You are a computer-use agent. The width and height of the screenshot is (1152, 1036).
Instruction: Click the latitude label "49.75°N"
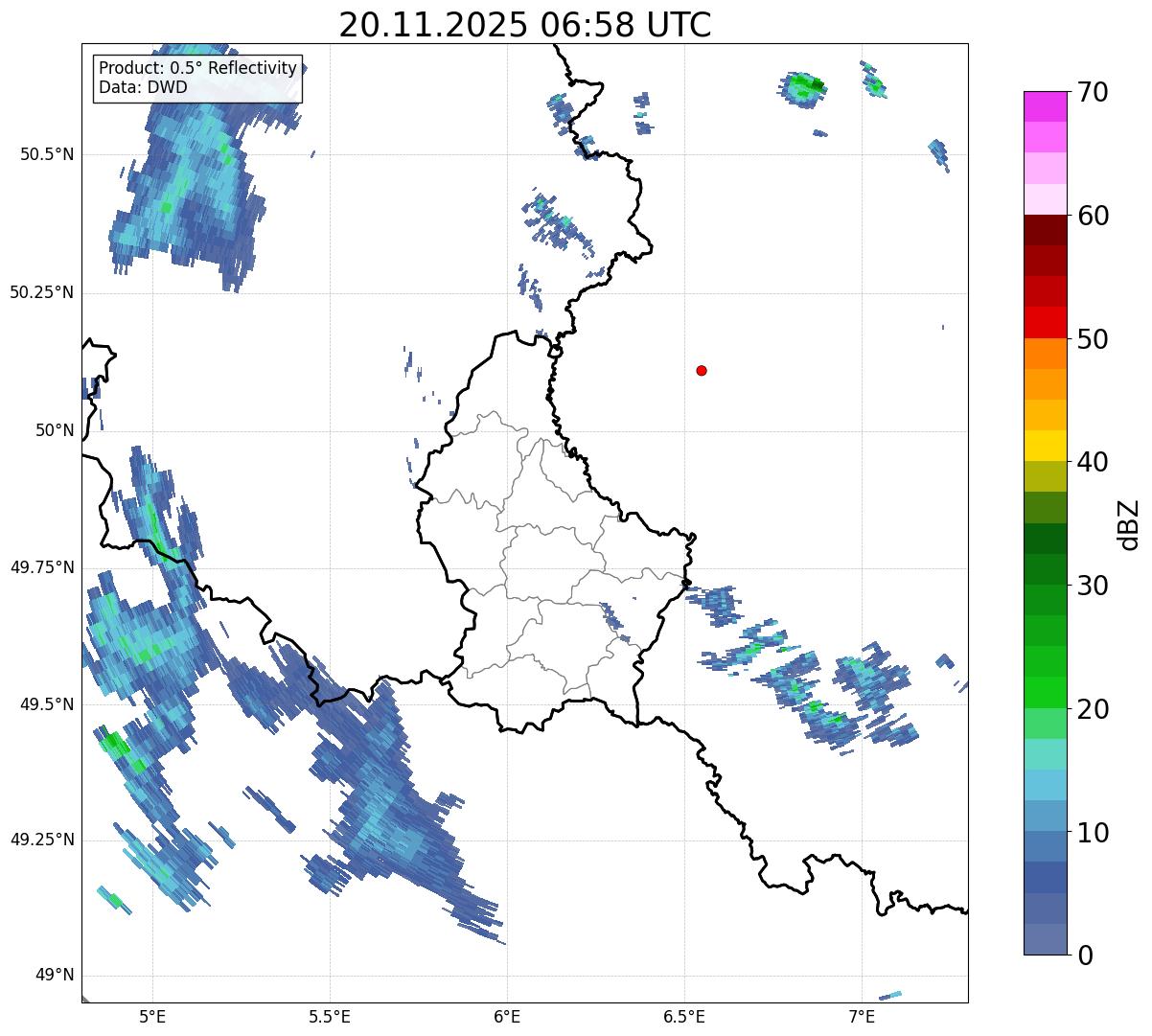[x=42, y=567]
